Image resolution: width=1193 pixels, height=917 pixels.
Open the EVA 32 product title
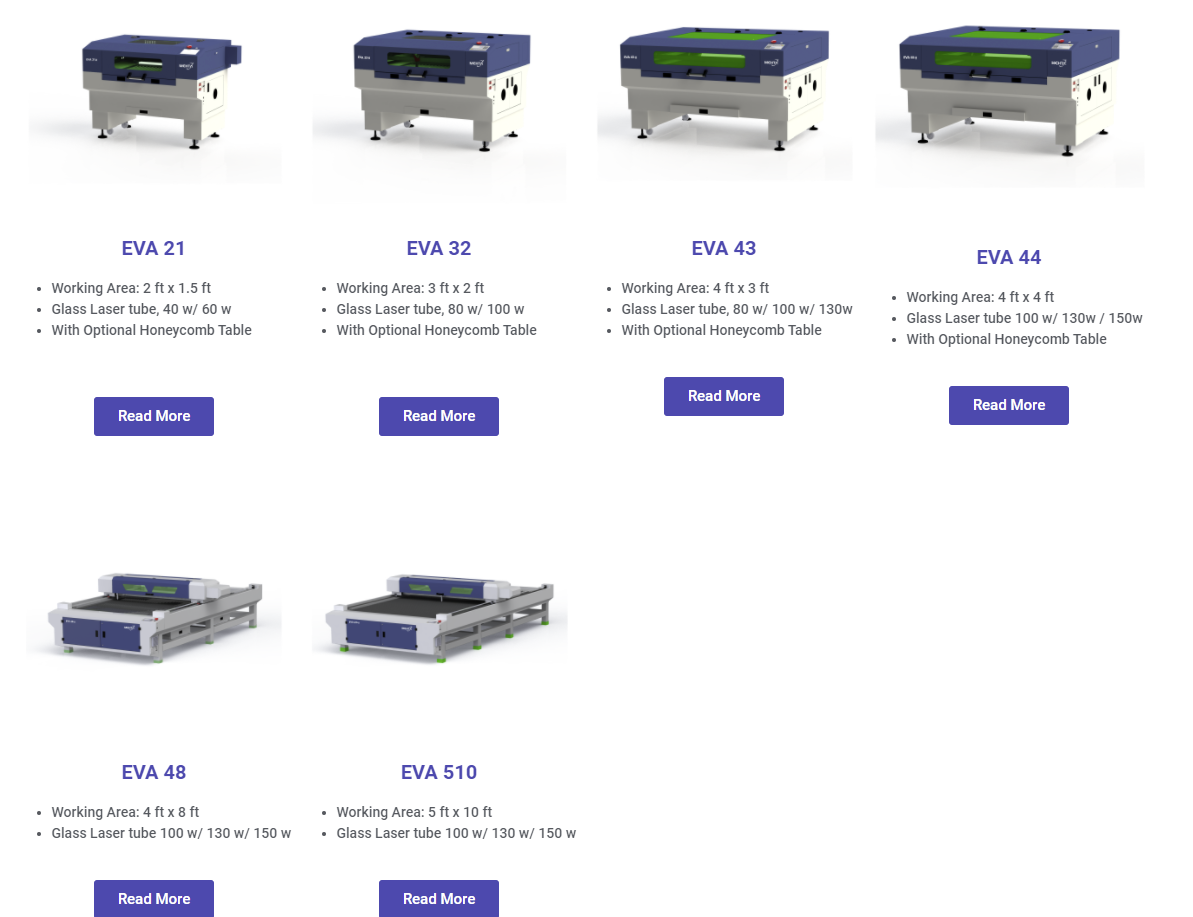439,248
